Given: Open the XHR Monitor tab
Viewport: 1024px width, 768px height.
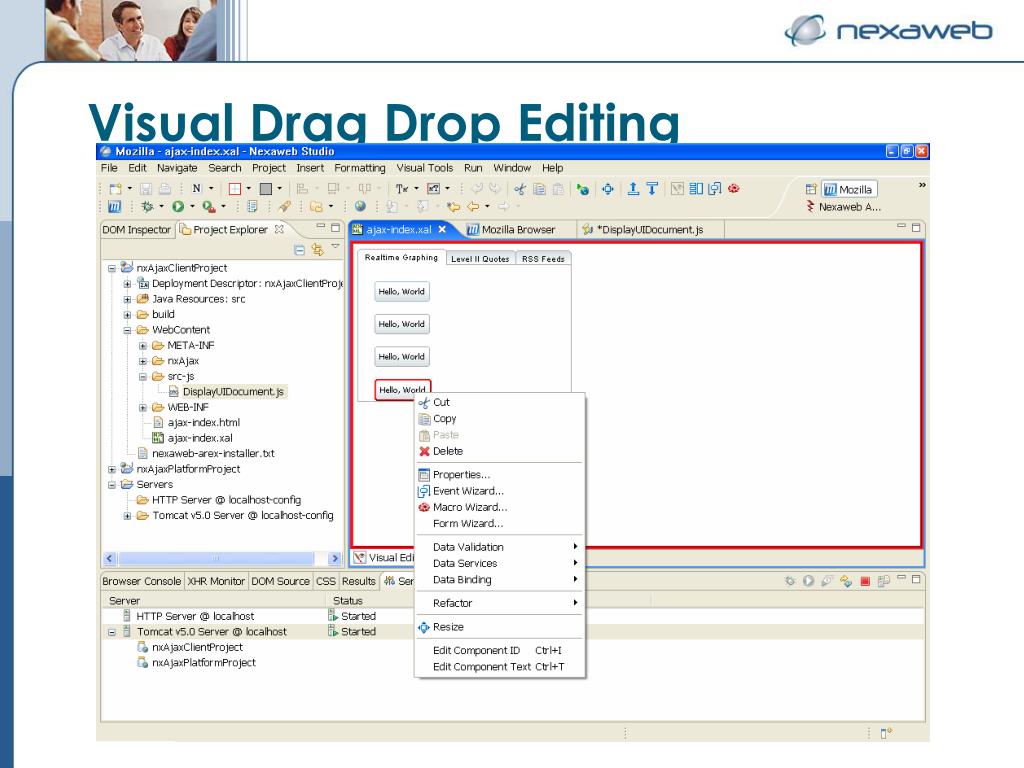Looking at the screenshot, I should coord(216,581).
